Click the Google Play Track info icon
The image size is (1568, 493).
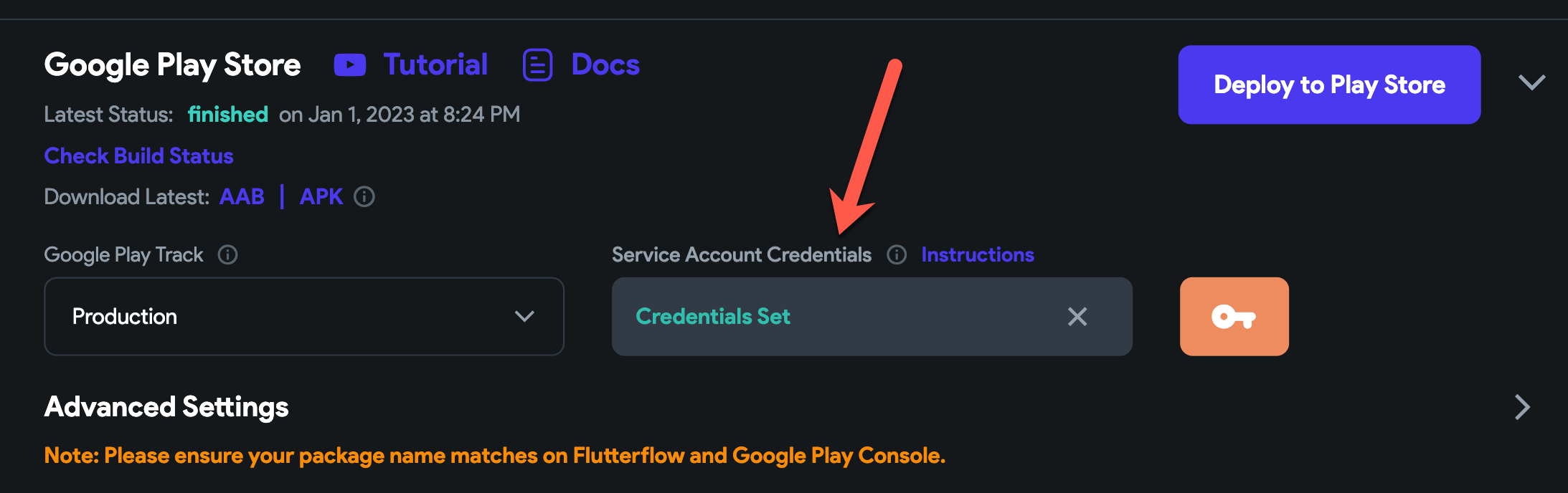pyautogui.click(x=227, y=254)
